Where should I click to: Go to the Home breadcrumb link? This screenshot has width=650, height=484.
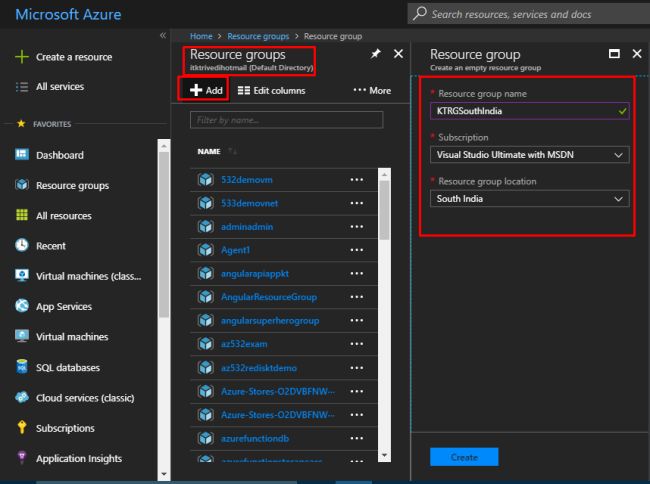click(201, 36)
